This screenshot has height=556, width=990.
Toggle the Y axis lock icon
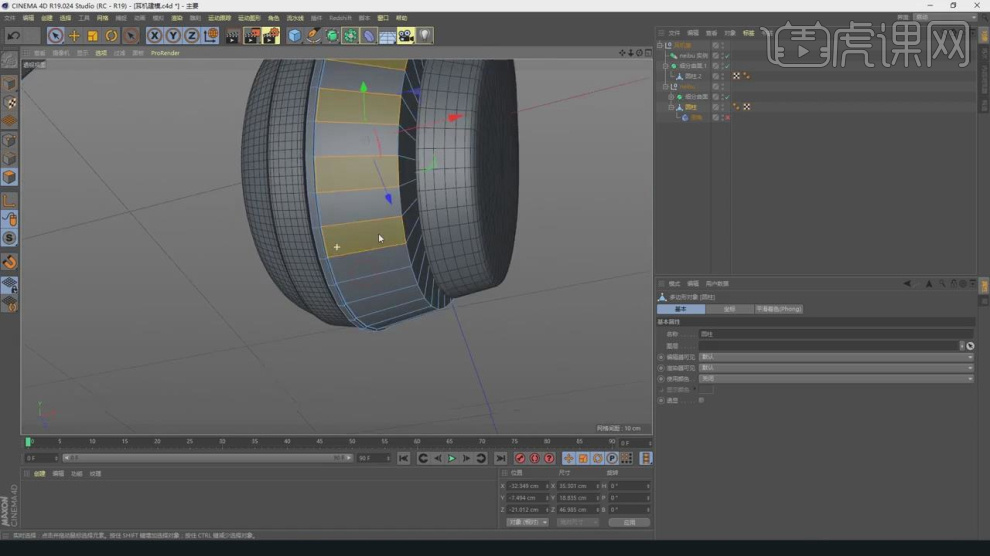click(173, 36)
